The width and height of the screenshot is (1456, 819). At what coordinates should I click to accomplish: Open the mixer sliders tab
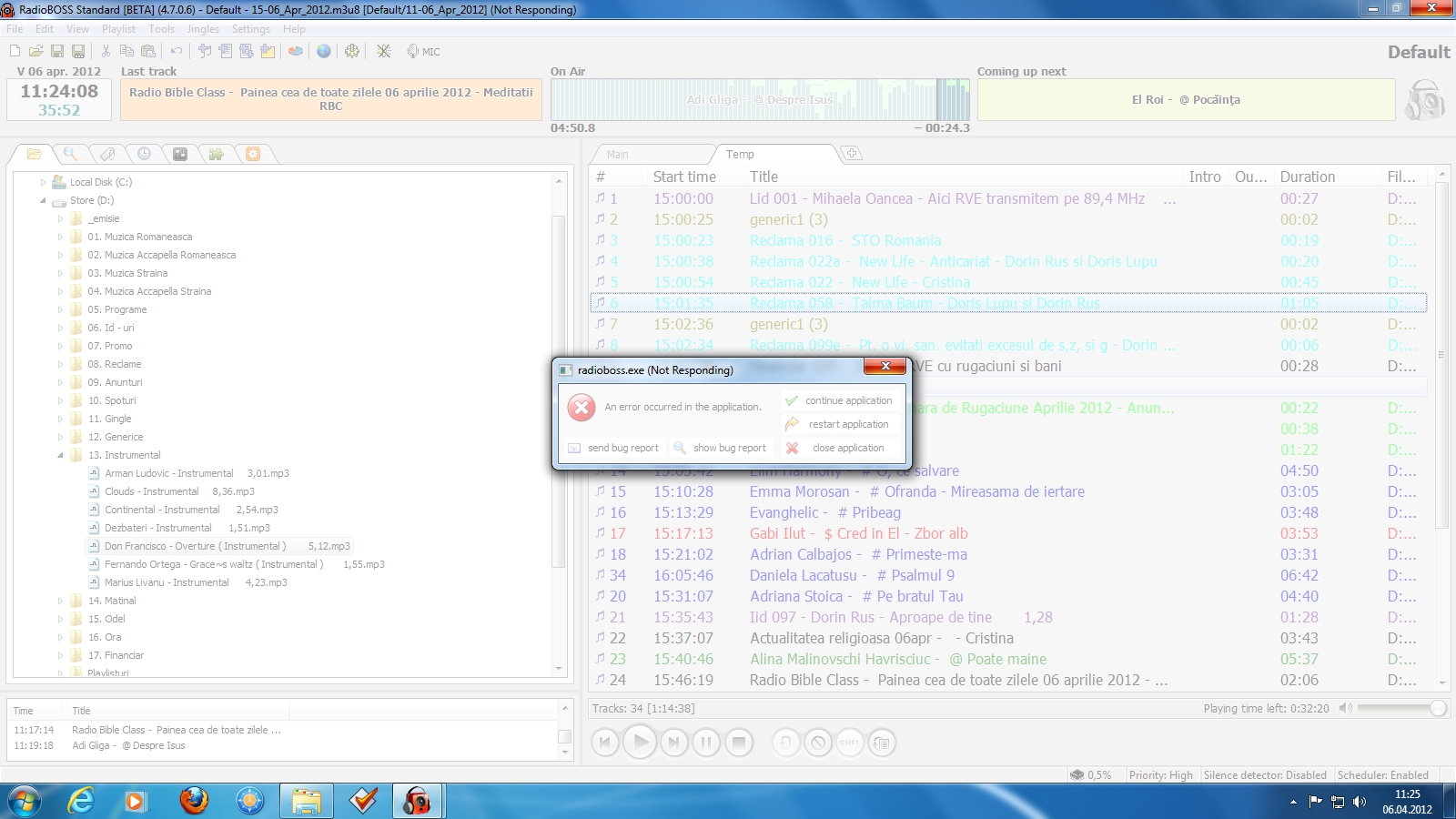(180, 154)
